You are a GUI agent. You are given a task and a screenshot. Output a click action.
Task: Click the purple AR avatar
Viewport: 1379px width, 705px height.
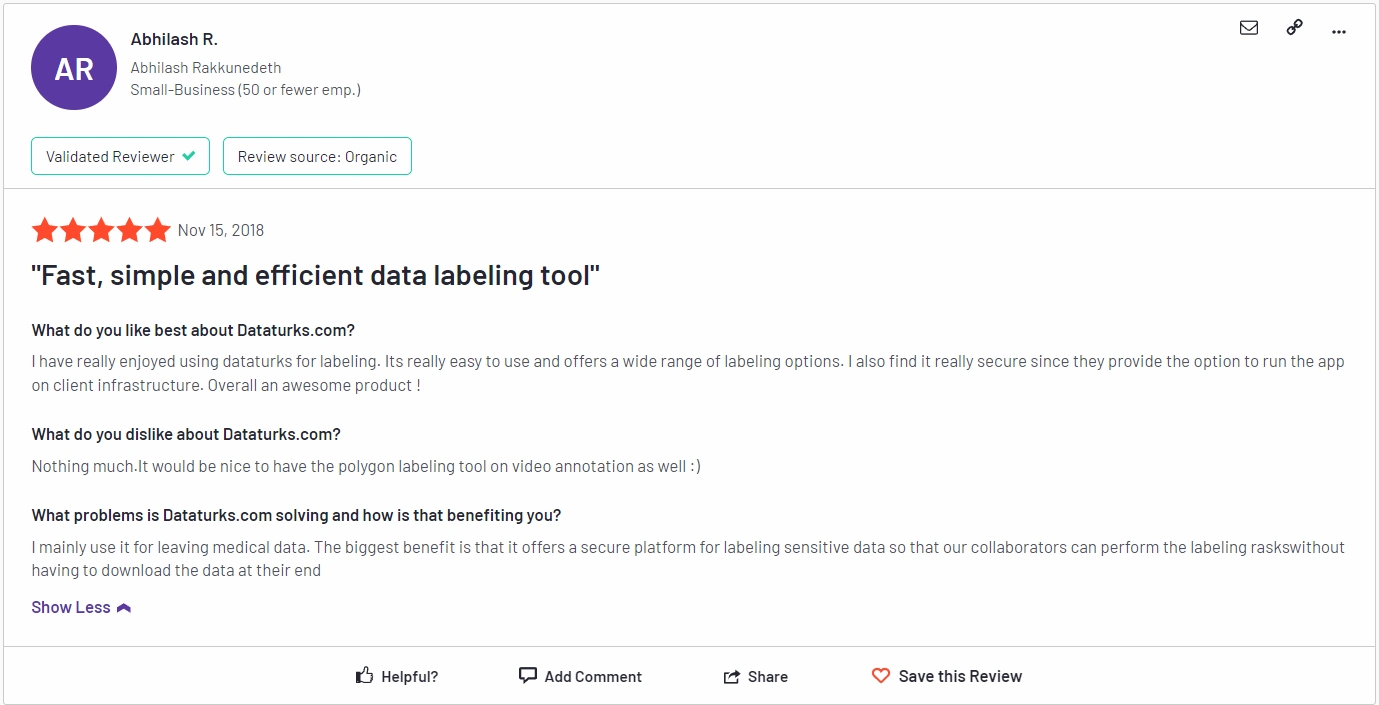tap(75, 68)
